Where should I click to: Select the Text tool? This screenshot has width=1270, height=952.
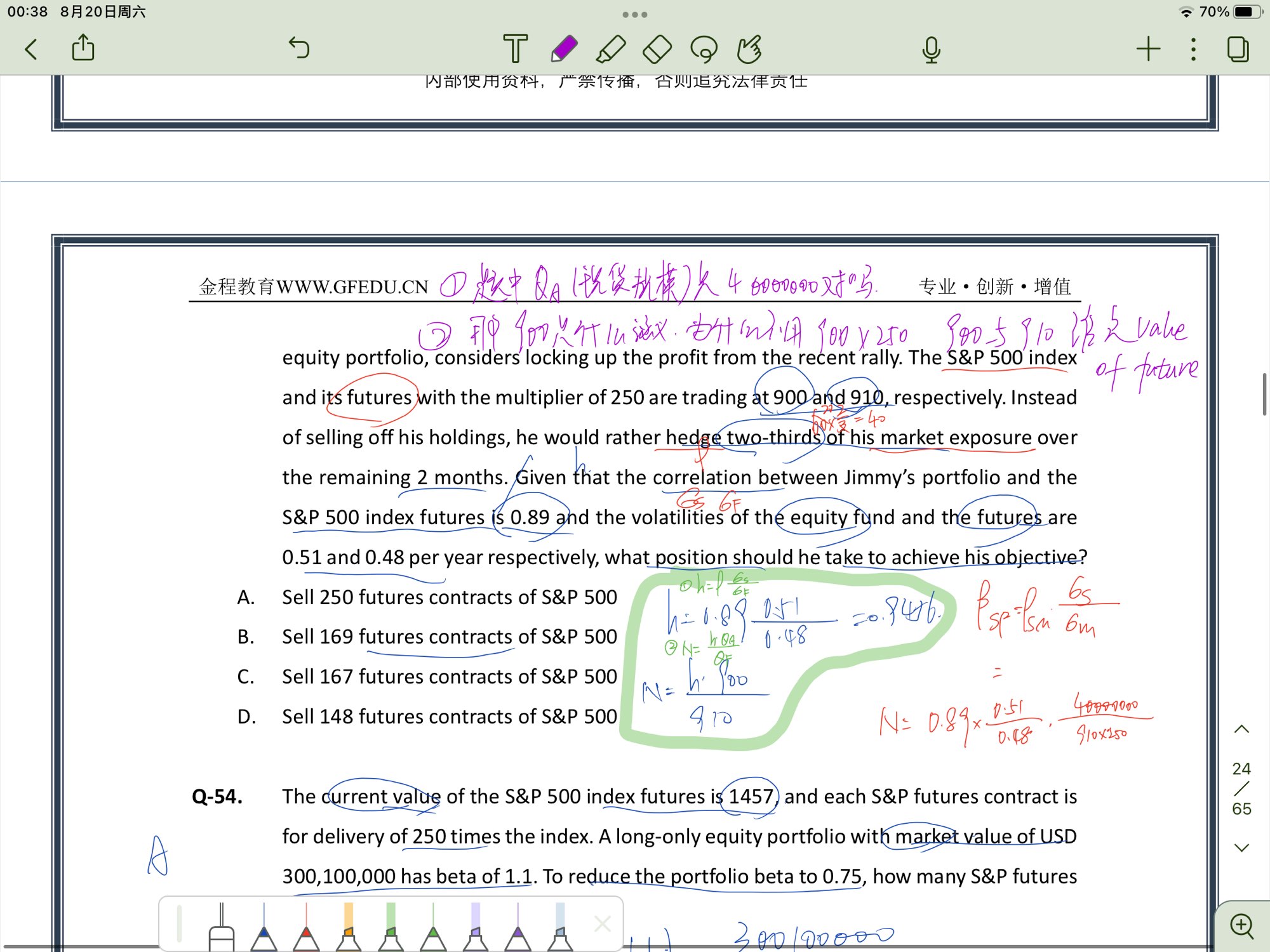[515, 49]
